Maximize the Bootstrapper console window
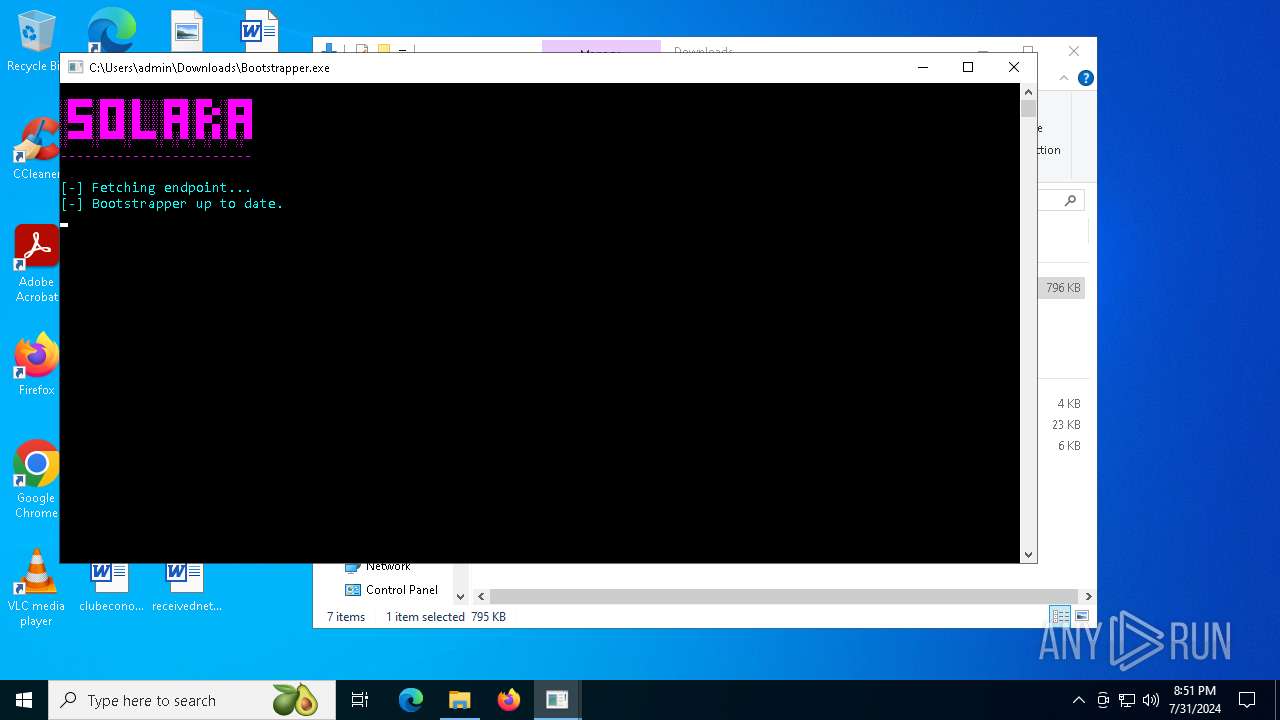The height and width of the screenshot is (720, 1280). [968, 67]
